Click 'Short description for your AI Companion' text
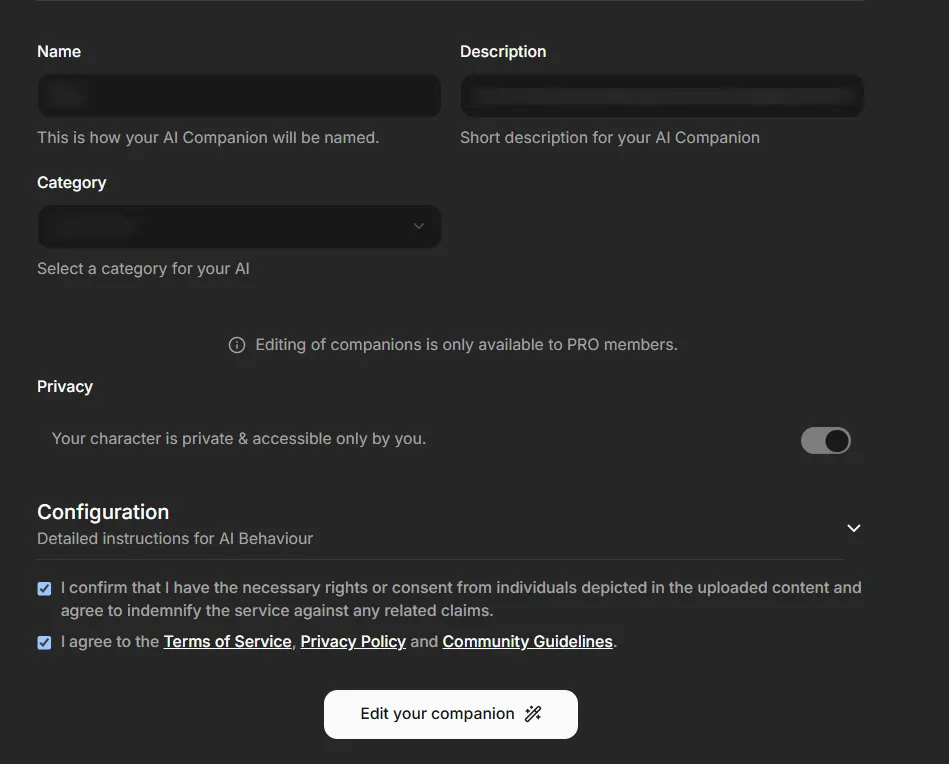This screenshot has width=949, height=764. 609,137
